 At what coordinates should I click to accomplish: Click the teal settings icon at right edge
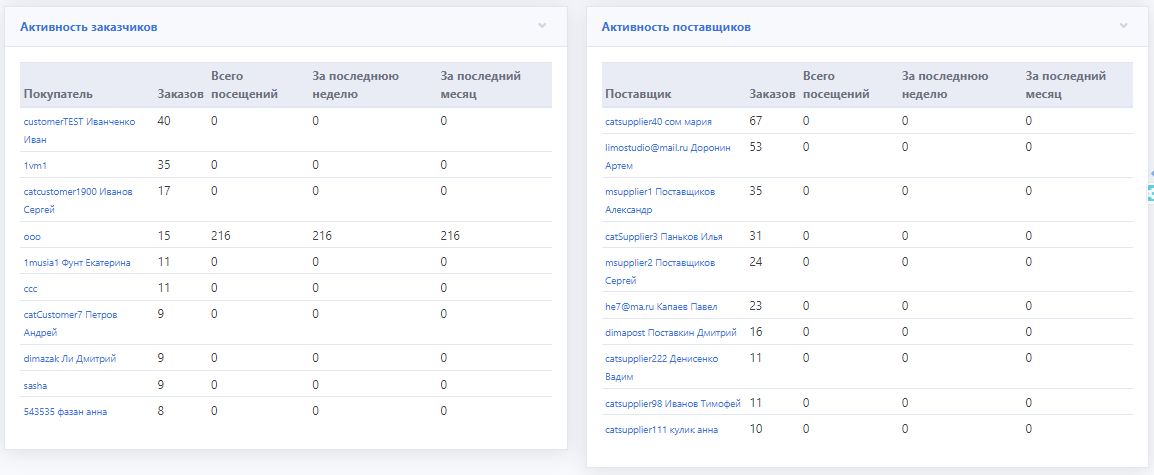1150,194
